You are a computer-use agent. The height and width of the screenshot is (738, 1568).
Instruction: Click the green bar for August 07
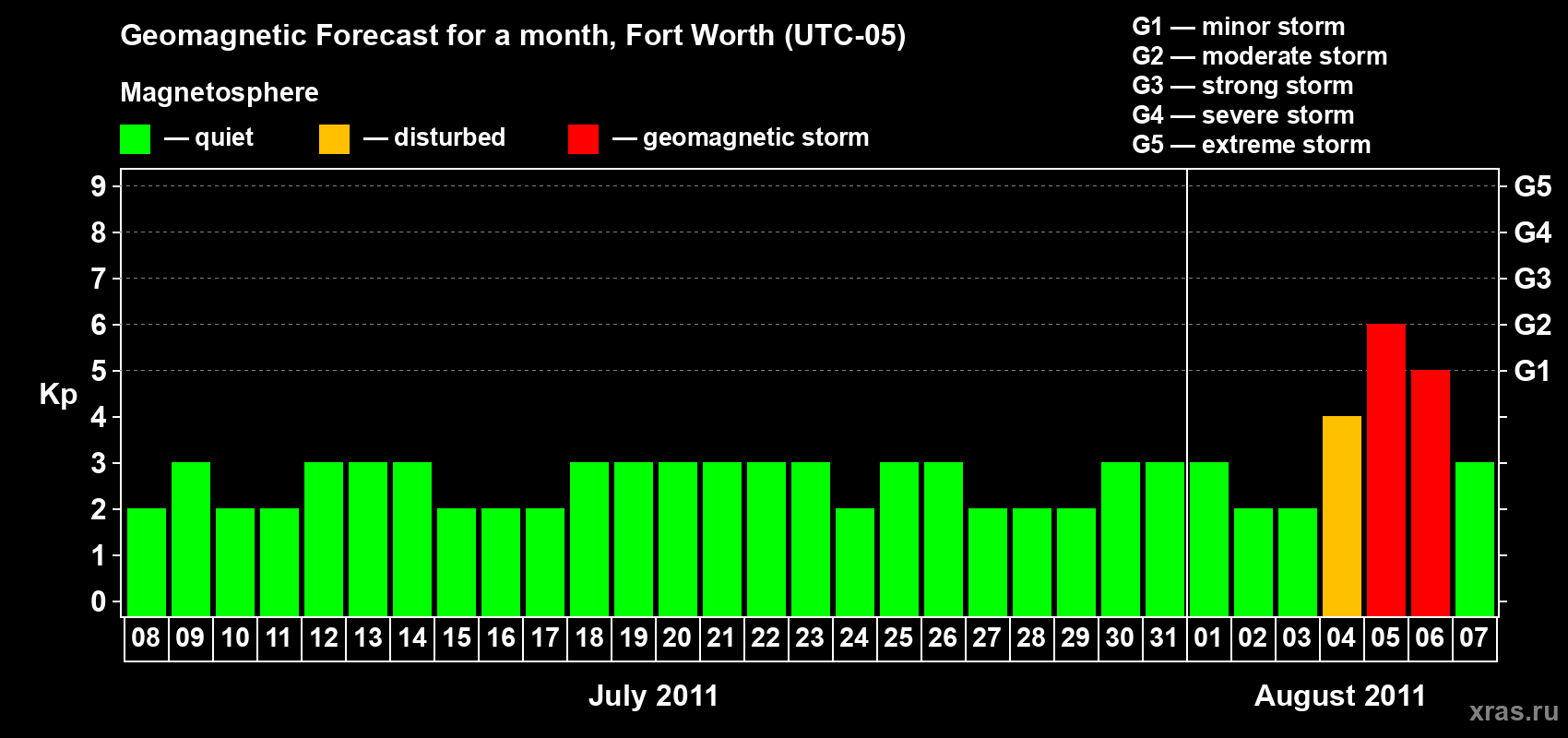pos(1475,539)
